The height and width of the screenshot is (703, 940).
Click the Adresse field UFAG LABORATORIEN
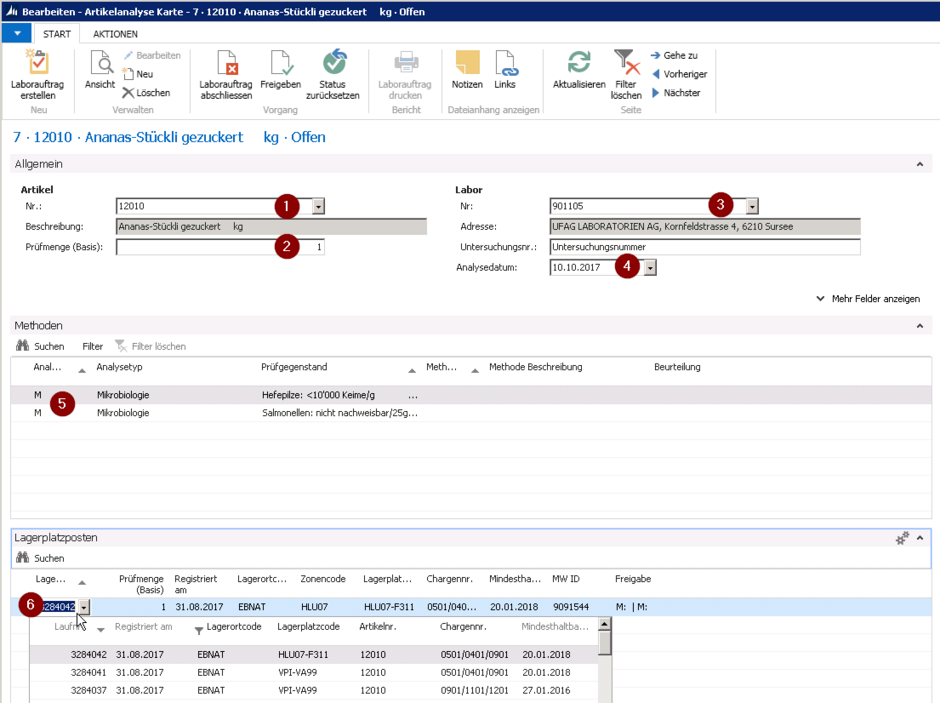tap(704, 227)
